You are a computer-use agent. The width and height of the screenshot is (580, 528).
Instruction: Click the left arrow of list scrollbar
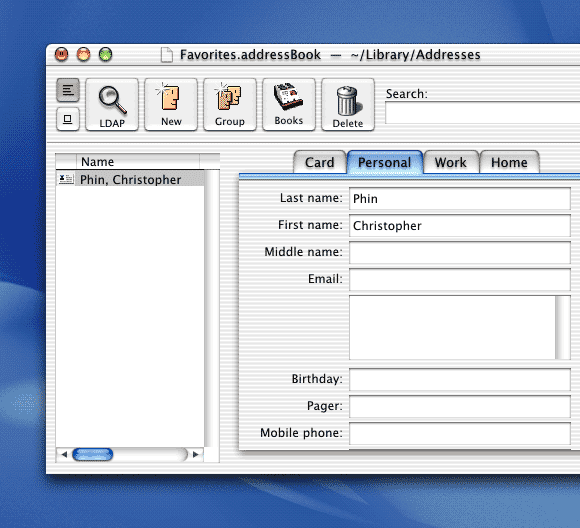(x=64, y=454)
